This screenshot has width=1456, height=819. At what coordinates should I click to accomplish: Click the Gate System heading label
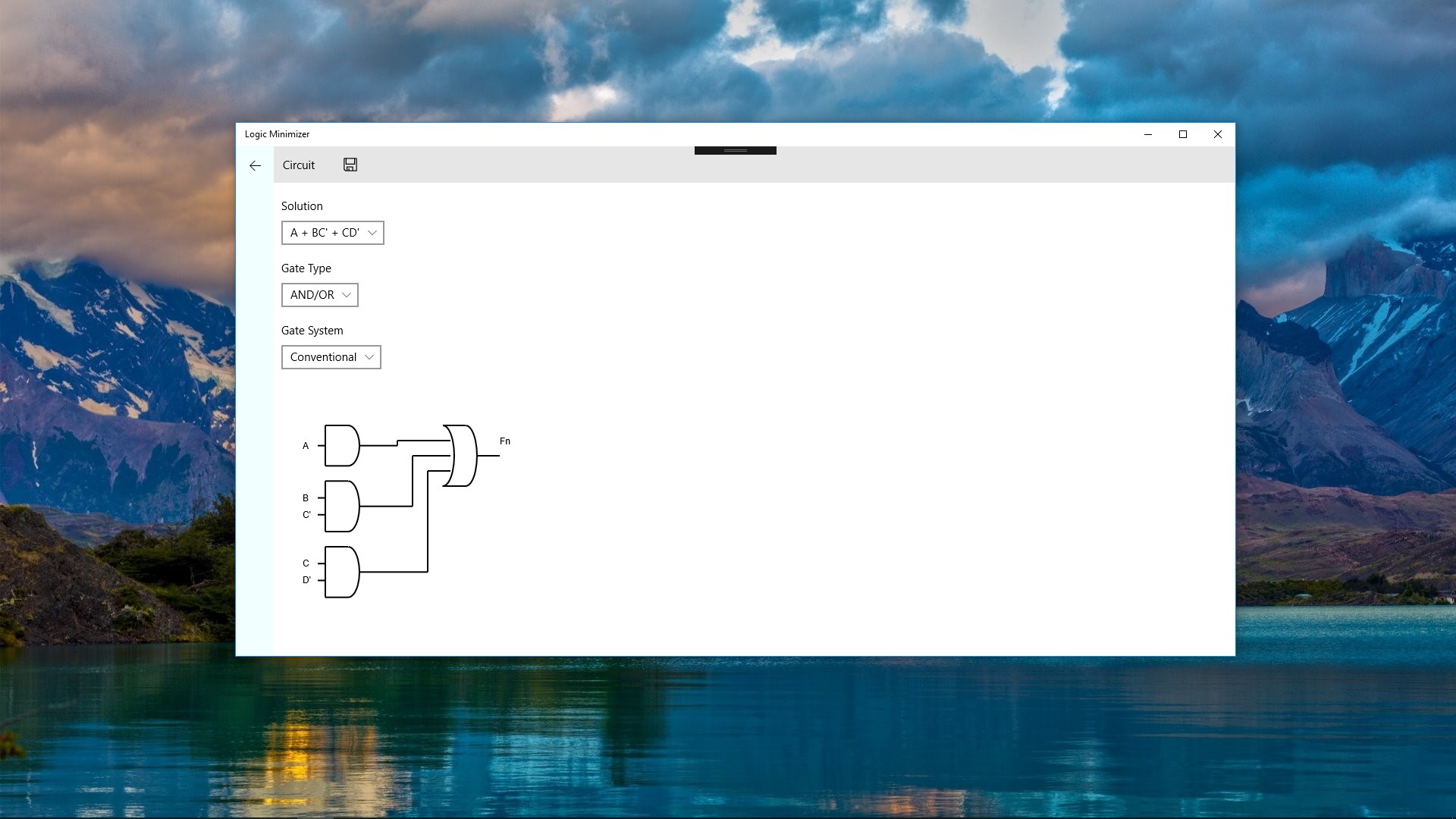coord(312,331)
